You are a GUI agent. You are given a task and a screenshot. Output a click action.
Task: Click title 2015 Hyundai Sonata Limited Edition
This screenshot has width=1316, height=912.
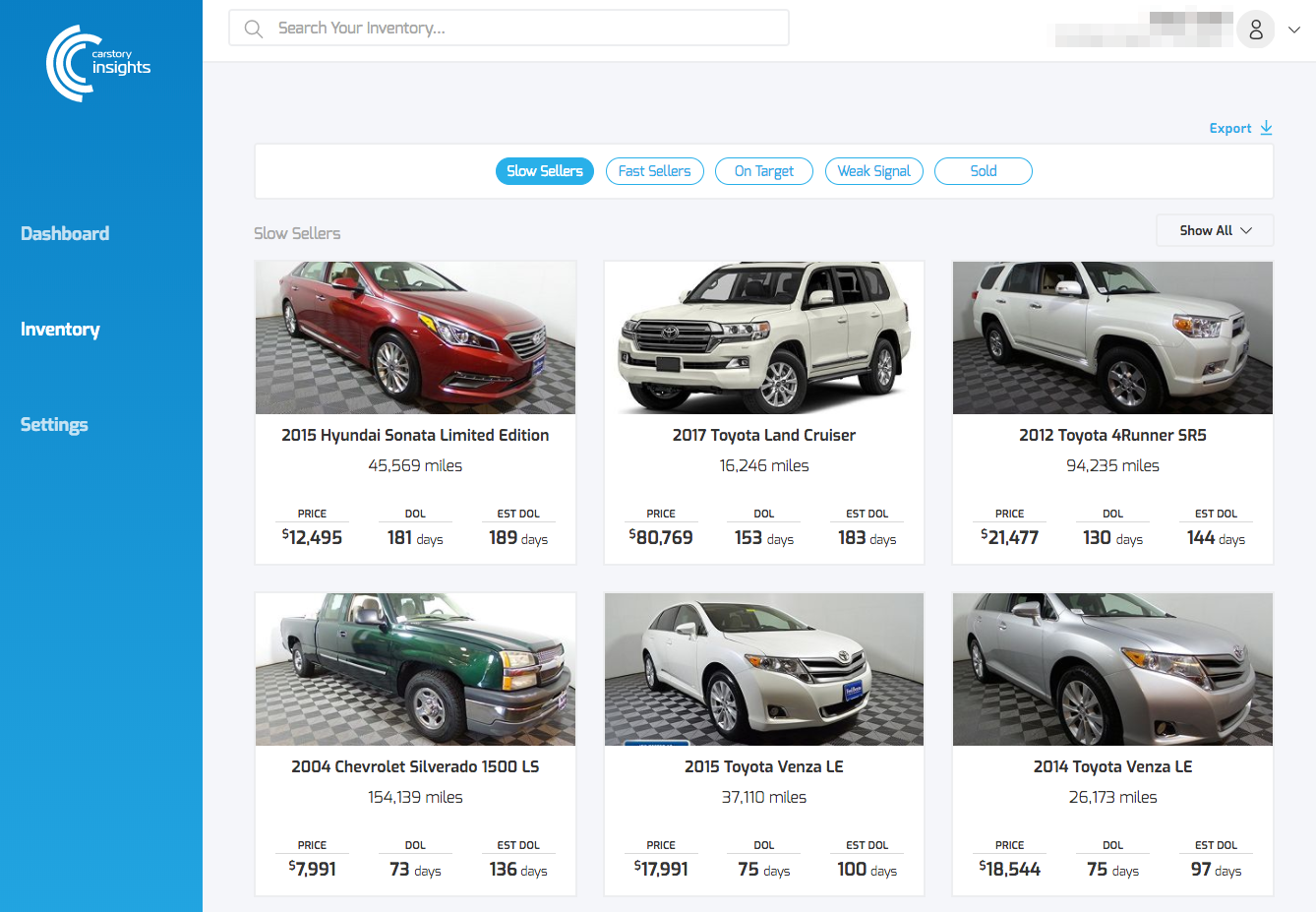[415, 435]
